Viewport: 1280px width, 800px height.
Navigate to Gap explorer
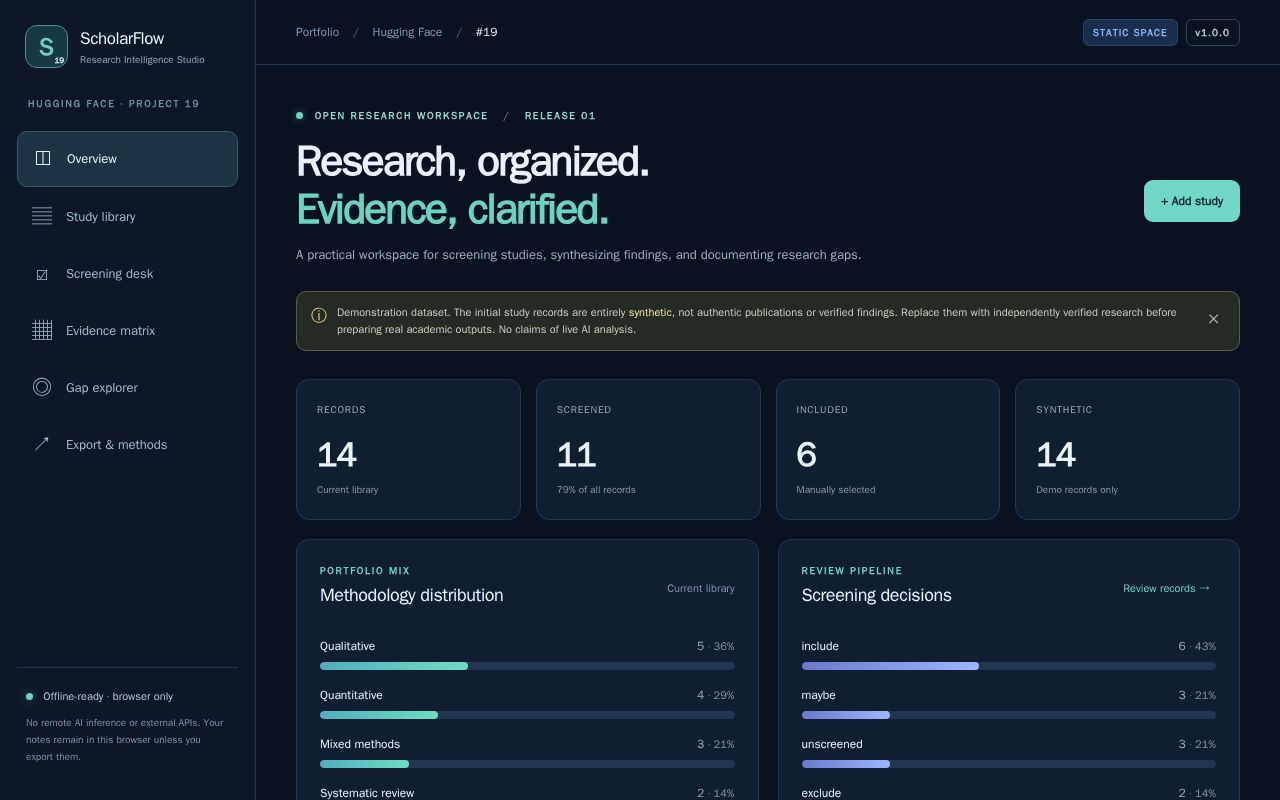(x=127, y=387)
